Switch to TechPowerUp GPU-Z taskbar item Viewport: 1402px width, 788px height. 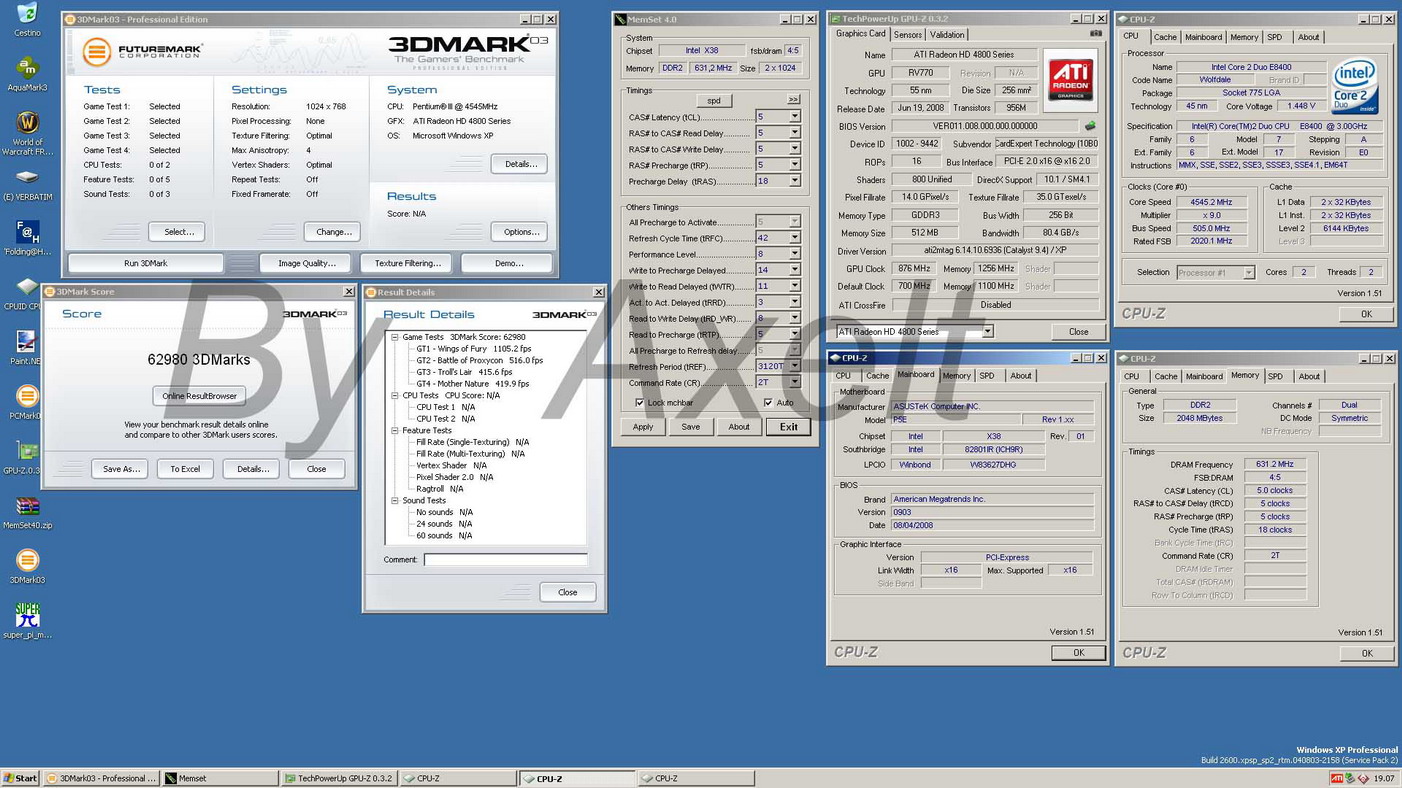pos(339,778)
